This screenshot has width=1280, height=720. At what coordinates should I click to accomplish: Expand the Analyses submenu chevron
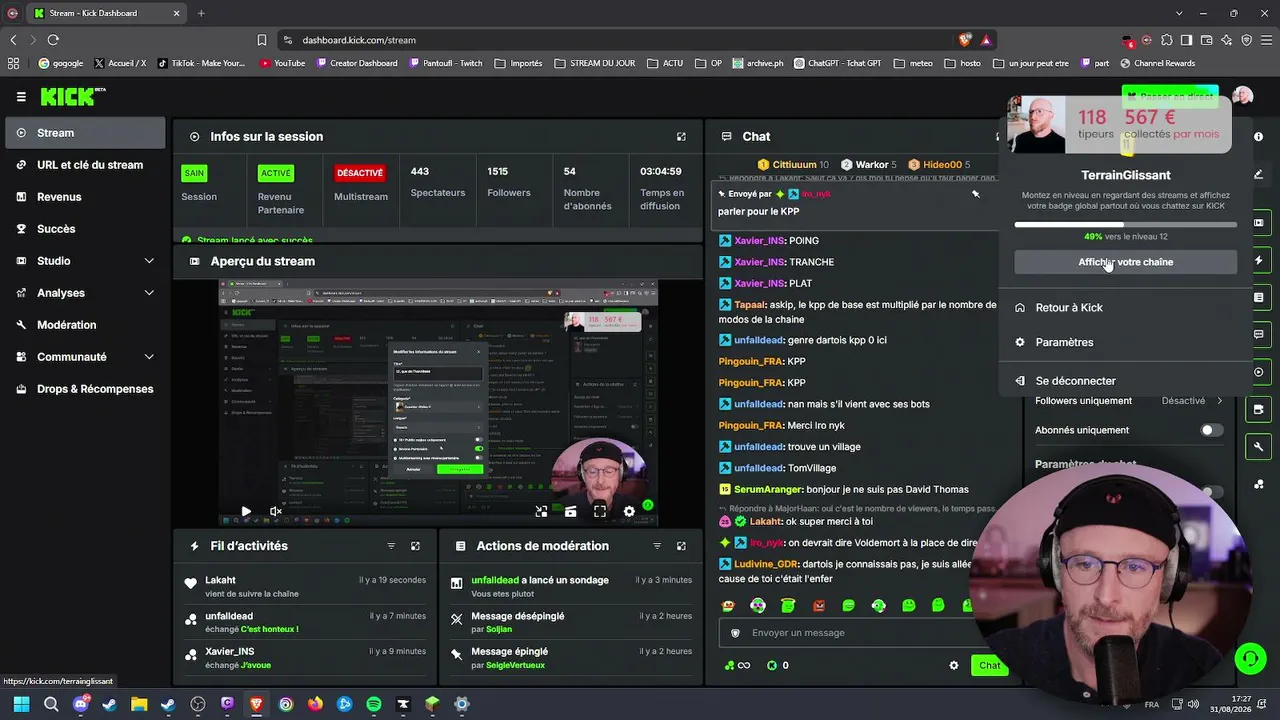click(x=149, y=293)
